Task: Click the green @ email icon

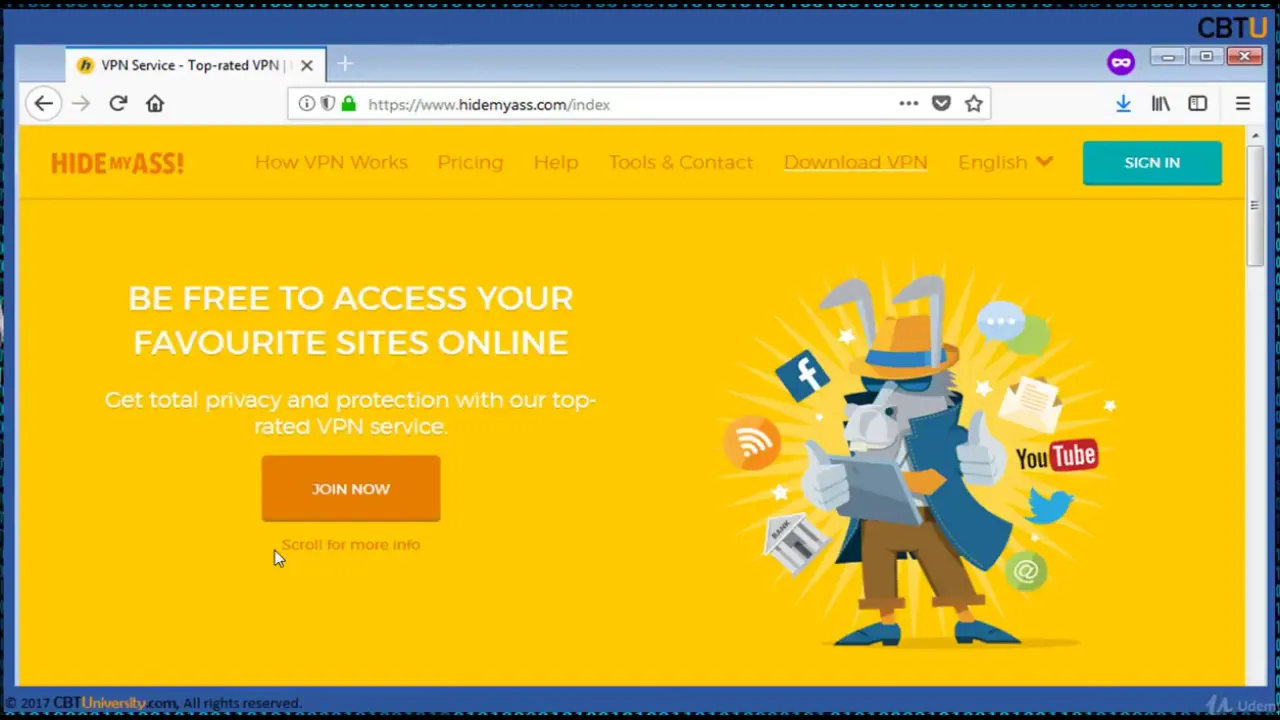Action: pyautogui.click(x=1026, y=571)
